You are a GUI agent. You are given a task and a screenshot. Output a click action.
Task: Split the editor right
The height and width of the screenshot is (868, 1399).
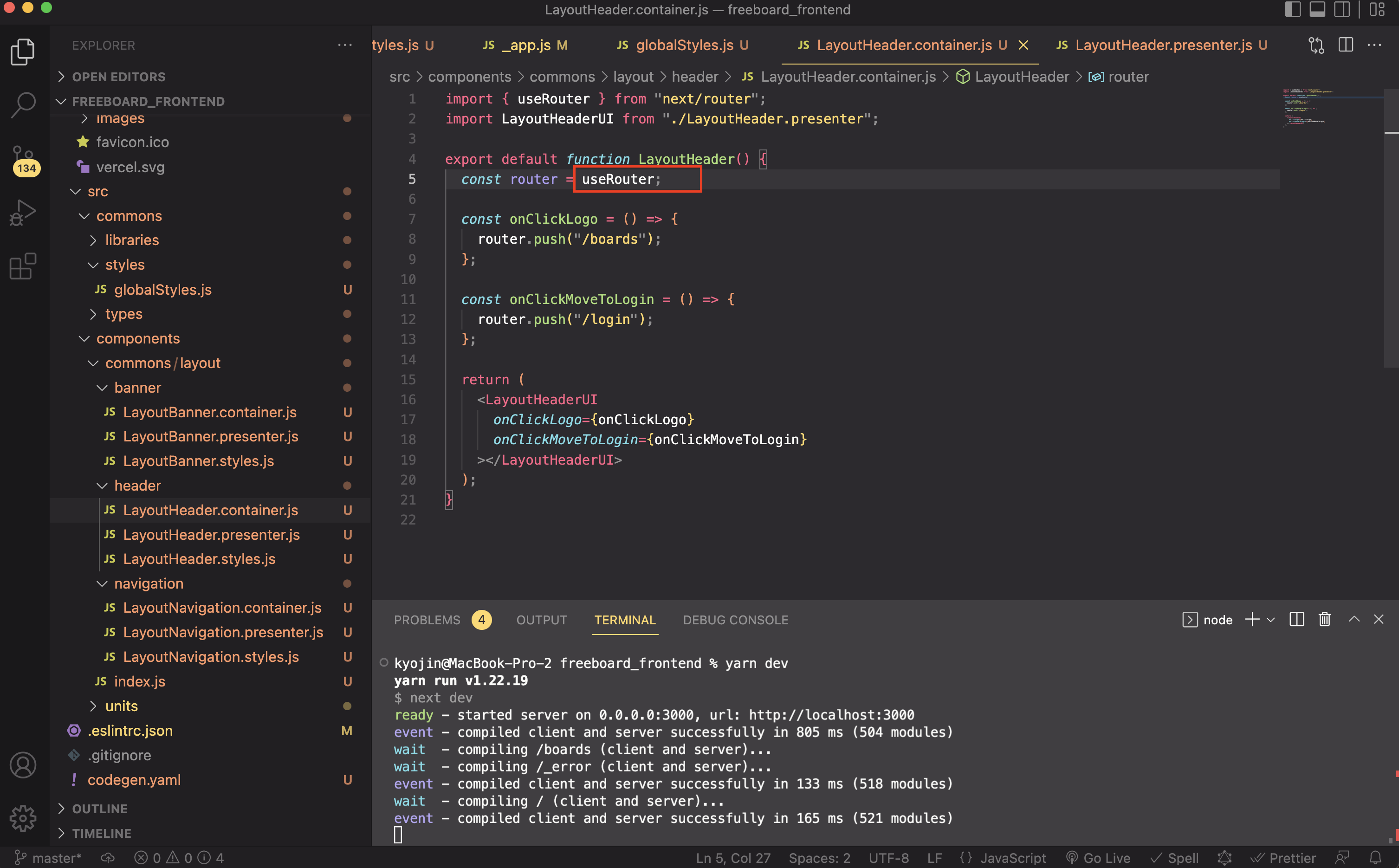coord(1345,45)
